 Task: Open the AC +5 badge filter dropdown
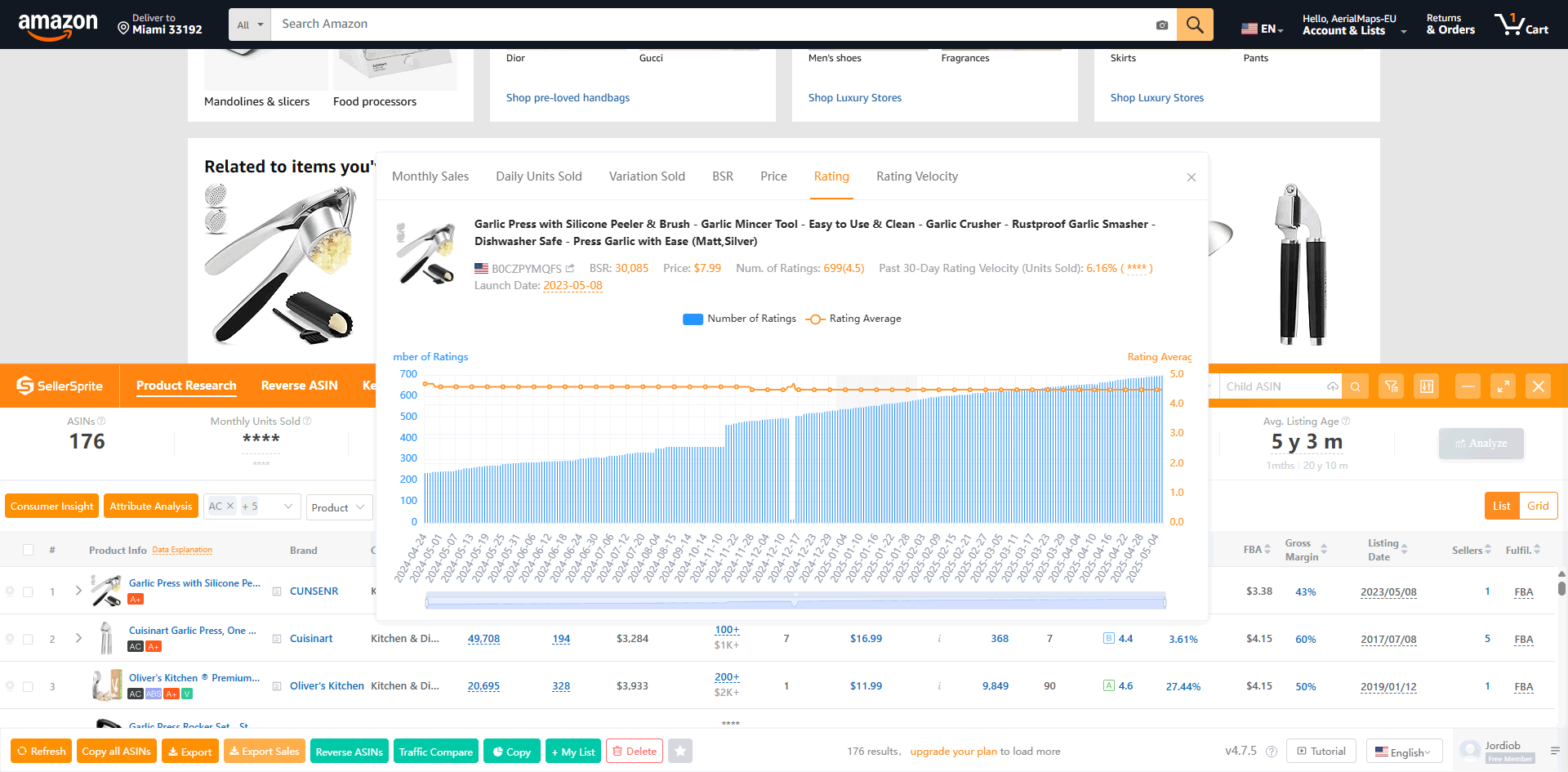point(252,506)
